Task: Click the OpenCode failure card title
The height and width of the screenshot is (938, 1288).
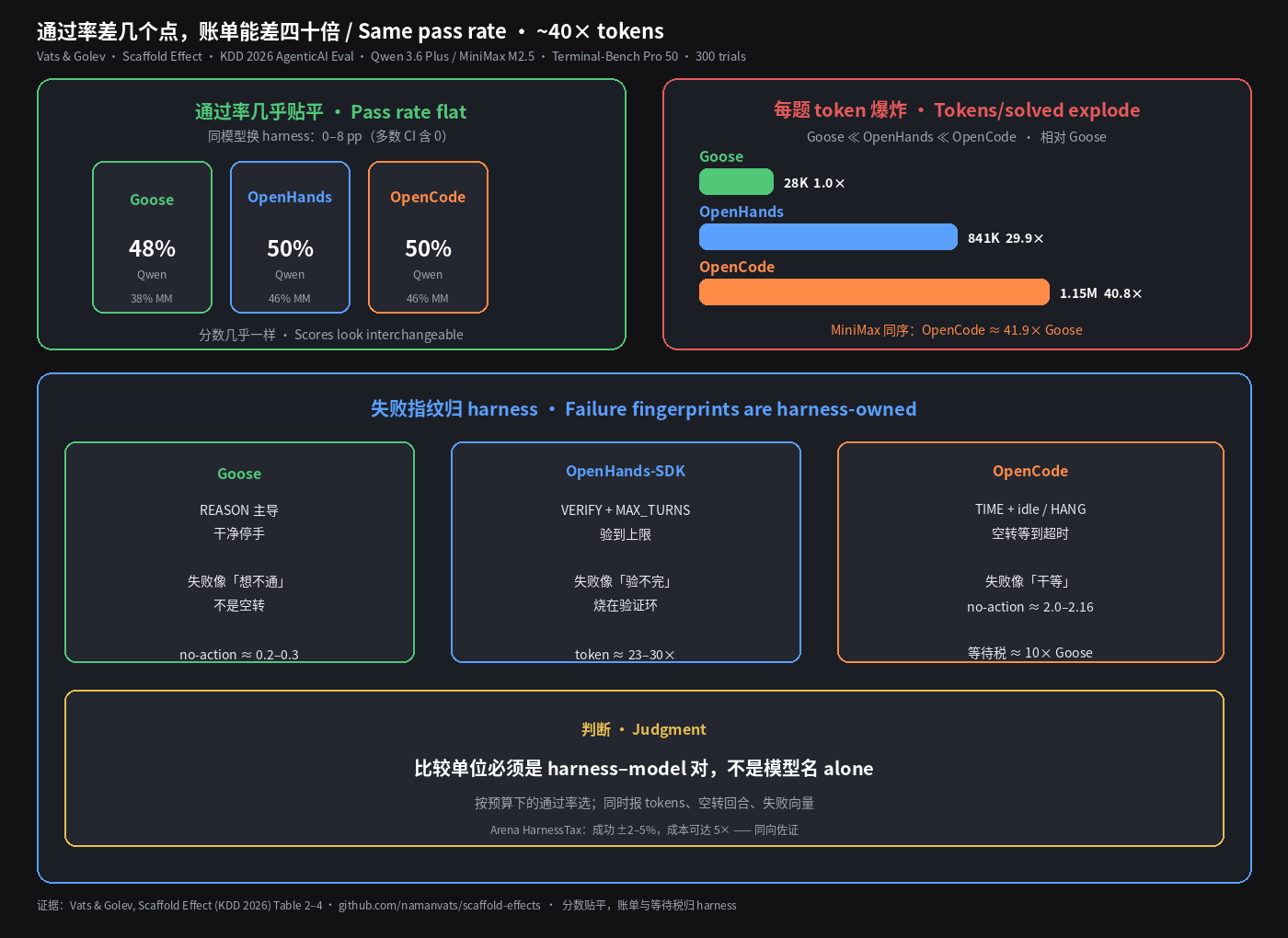Action: click(1030, 471)
